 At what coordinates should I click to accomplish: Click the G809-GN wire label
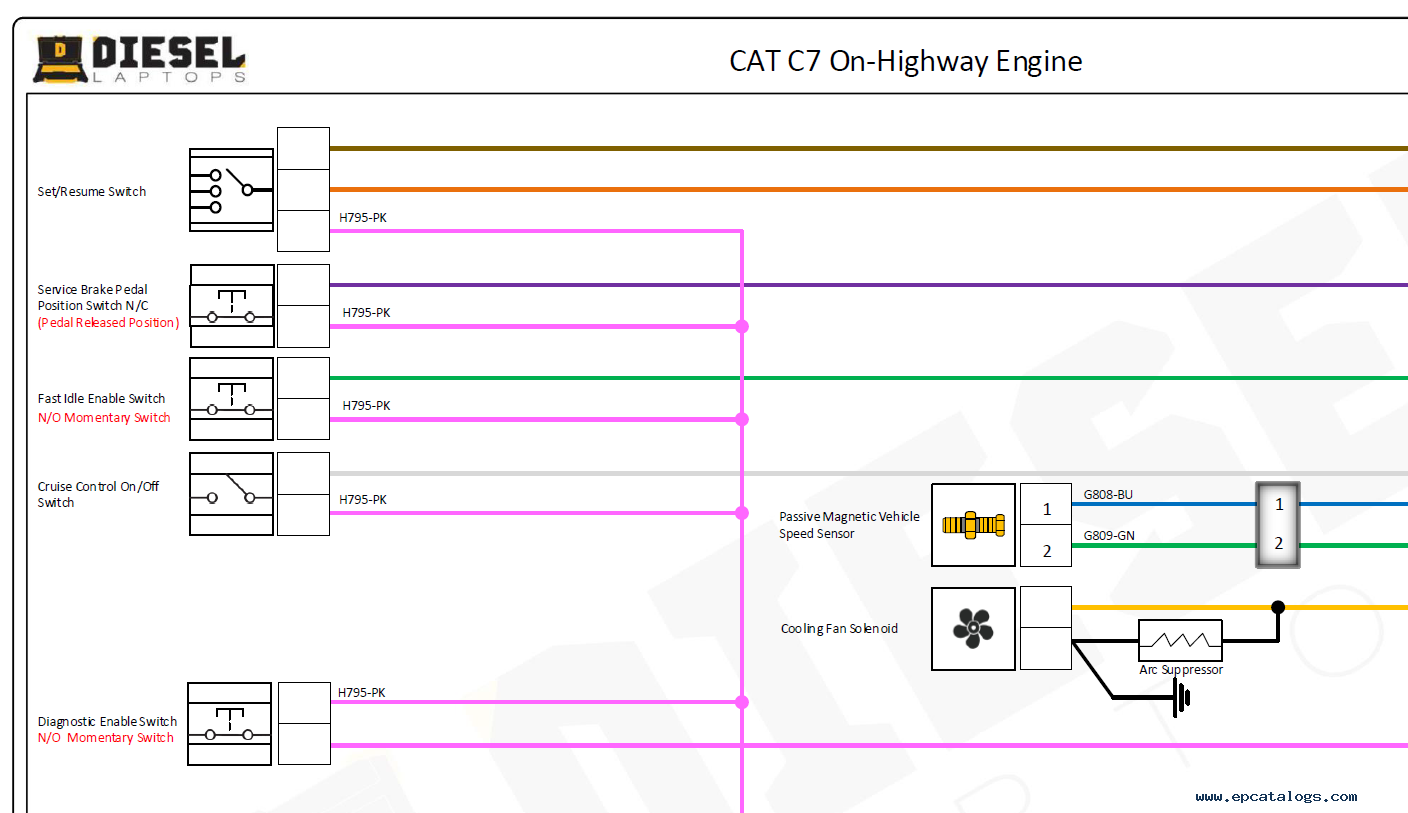point(1109,535)
